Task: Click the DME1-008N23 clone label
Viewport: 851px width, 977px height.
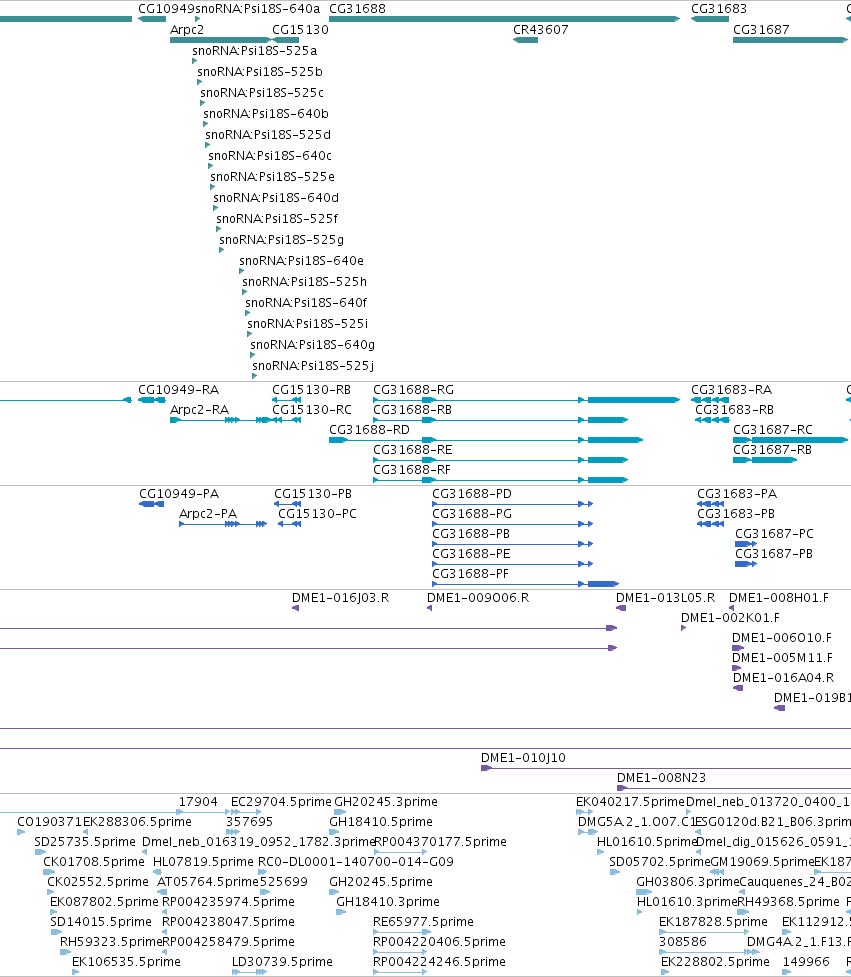Action: tap(661, 778)
